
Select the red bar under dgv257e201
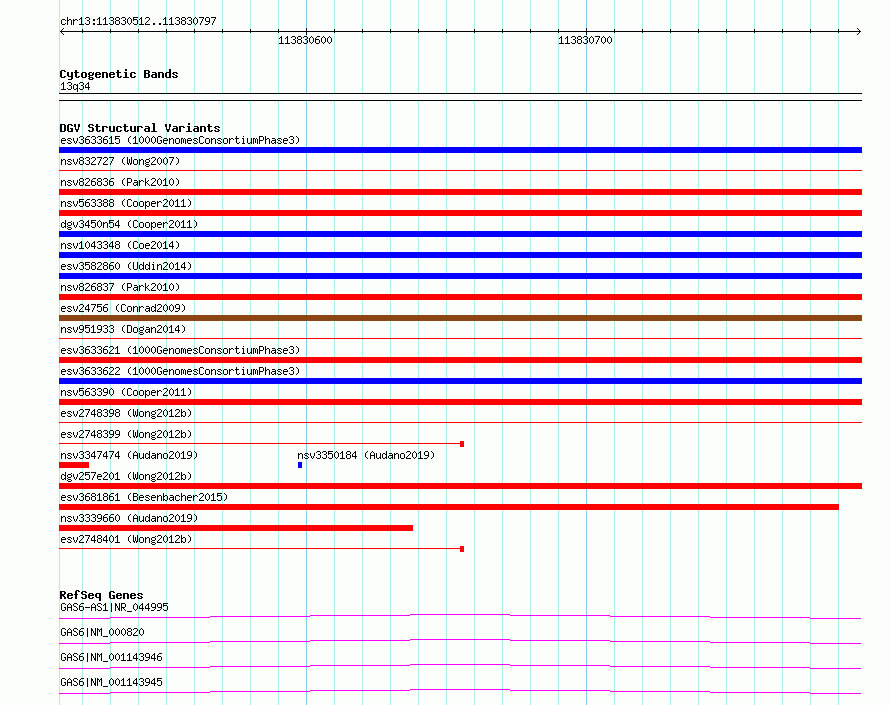point(460,486)
